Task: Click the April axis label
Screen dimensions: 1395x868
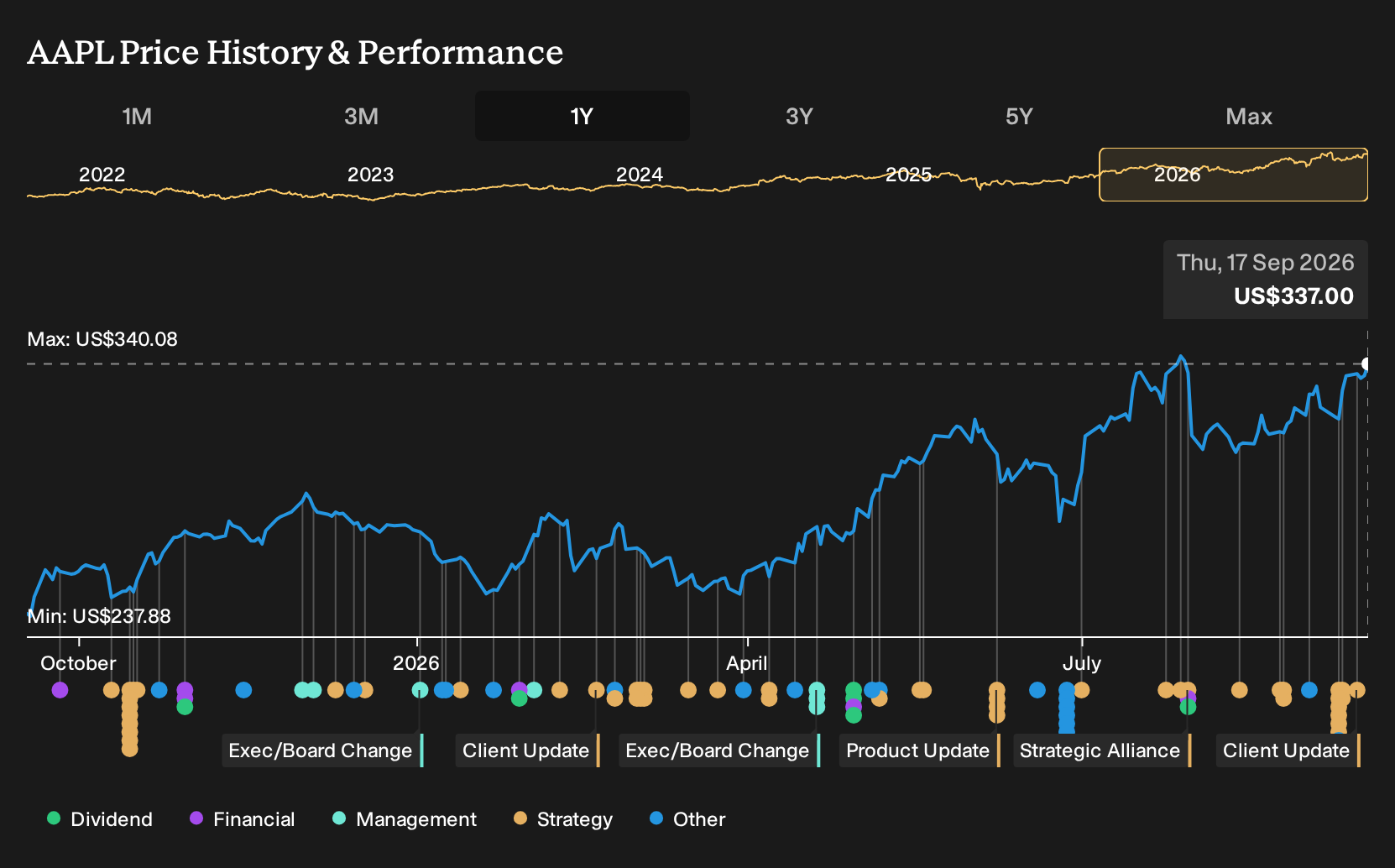Action: [747, 663]
